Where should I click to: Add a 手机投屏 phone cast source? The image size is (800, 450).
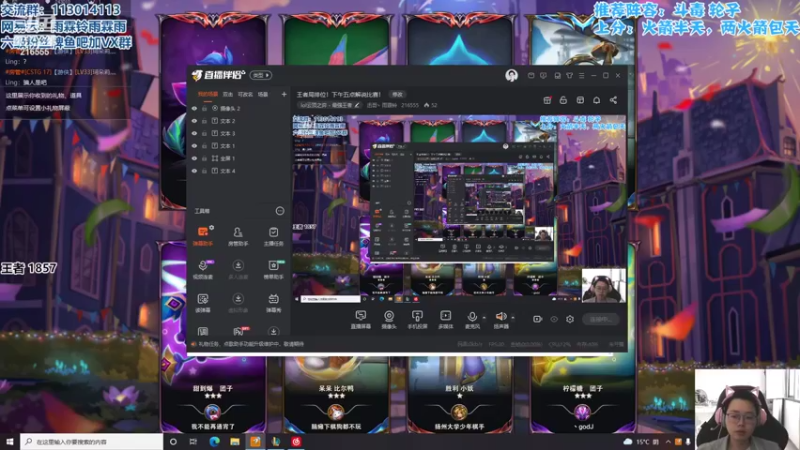417,319
